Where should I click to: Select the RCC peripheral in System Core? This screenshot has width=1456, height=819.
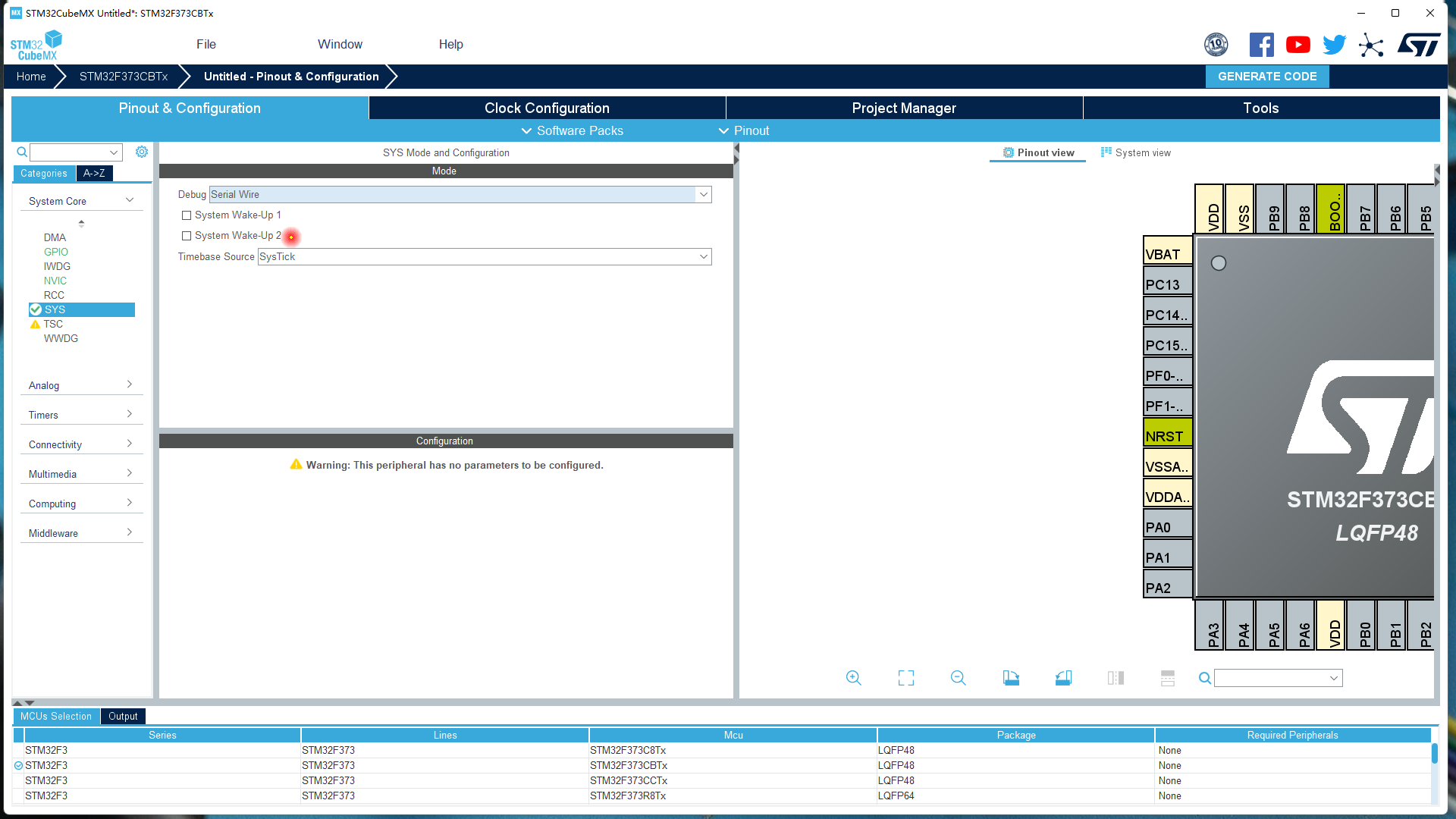click(x=54, y=295)
